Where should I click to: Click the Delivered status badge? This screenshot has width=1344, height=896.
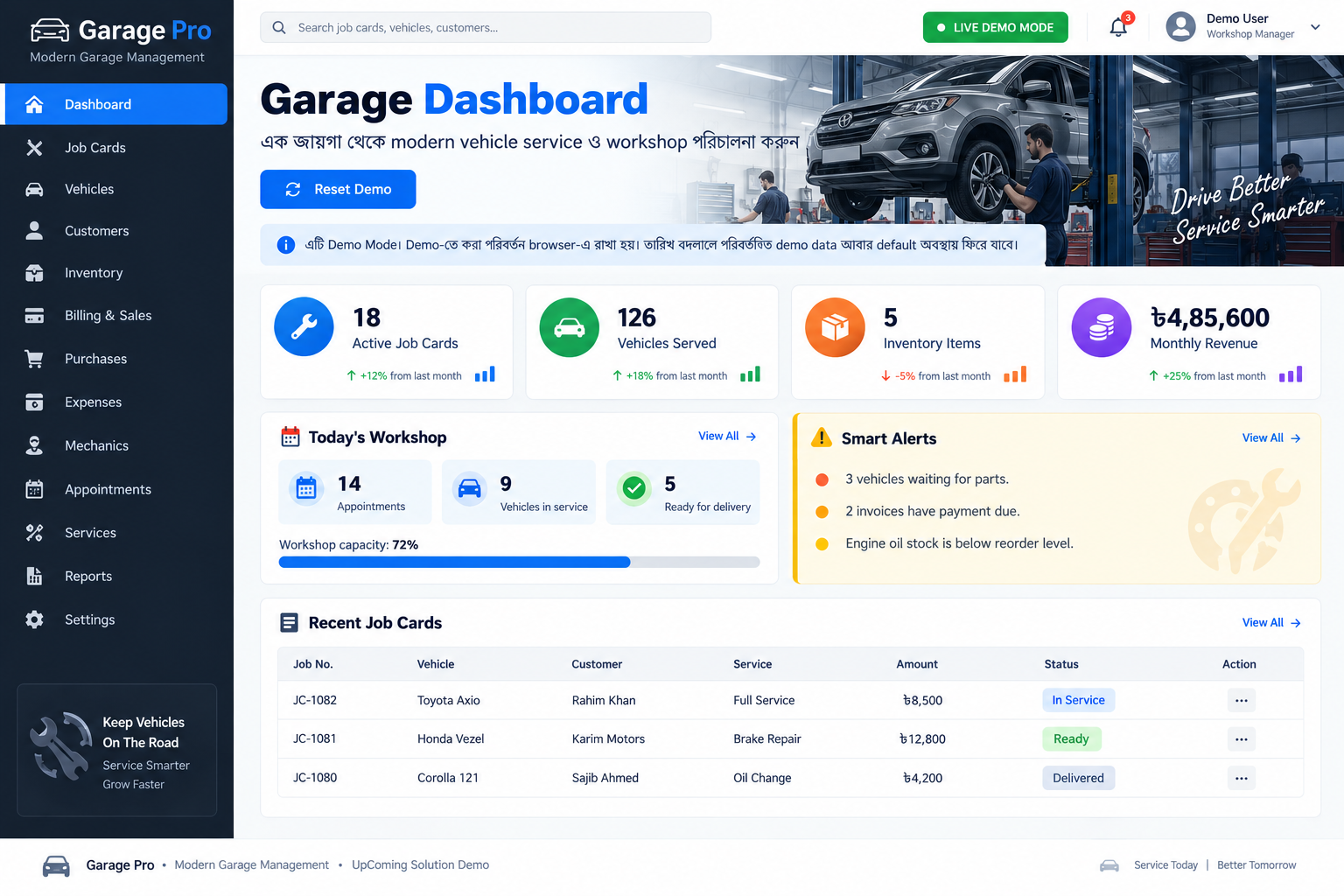[x=1079, y=778]
